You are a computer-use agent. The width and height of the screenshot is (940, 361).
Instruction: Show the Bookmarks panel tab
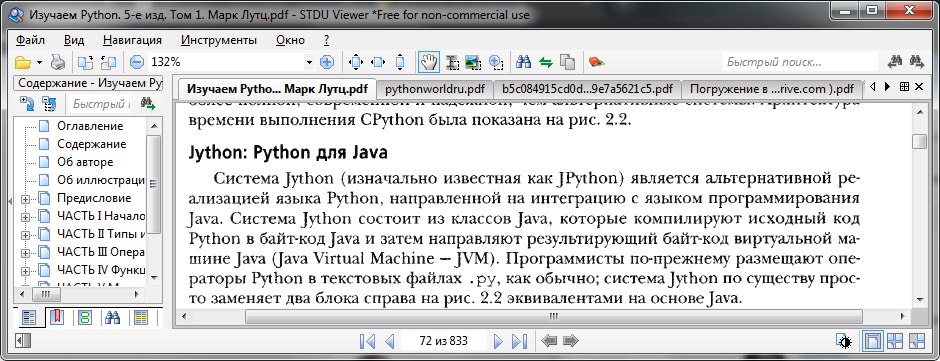[58, 317]
